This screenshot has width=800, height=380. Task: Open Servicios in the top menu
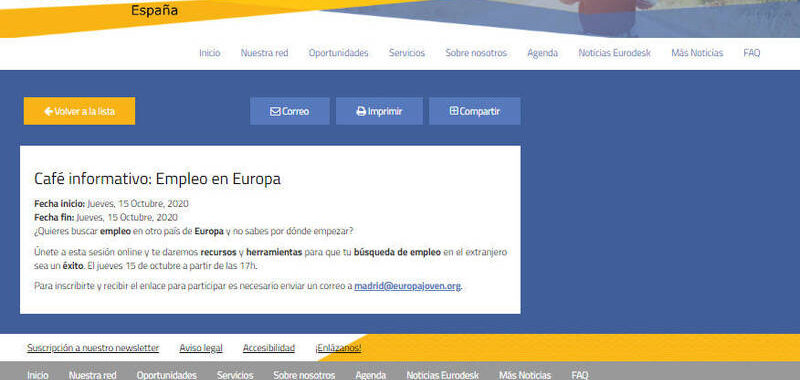[407, 53]
